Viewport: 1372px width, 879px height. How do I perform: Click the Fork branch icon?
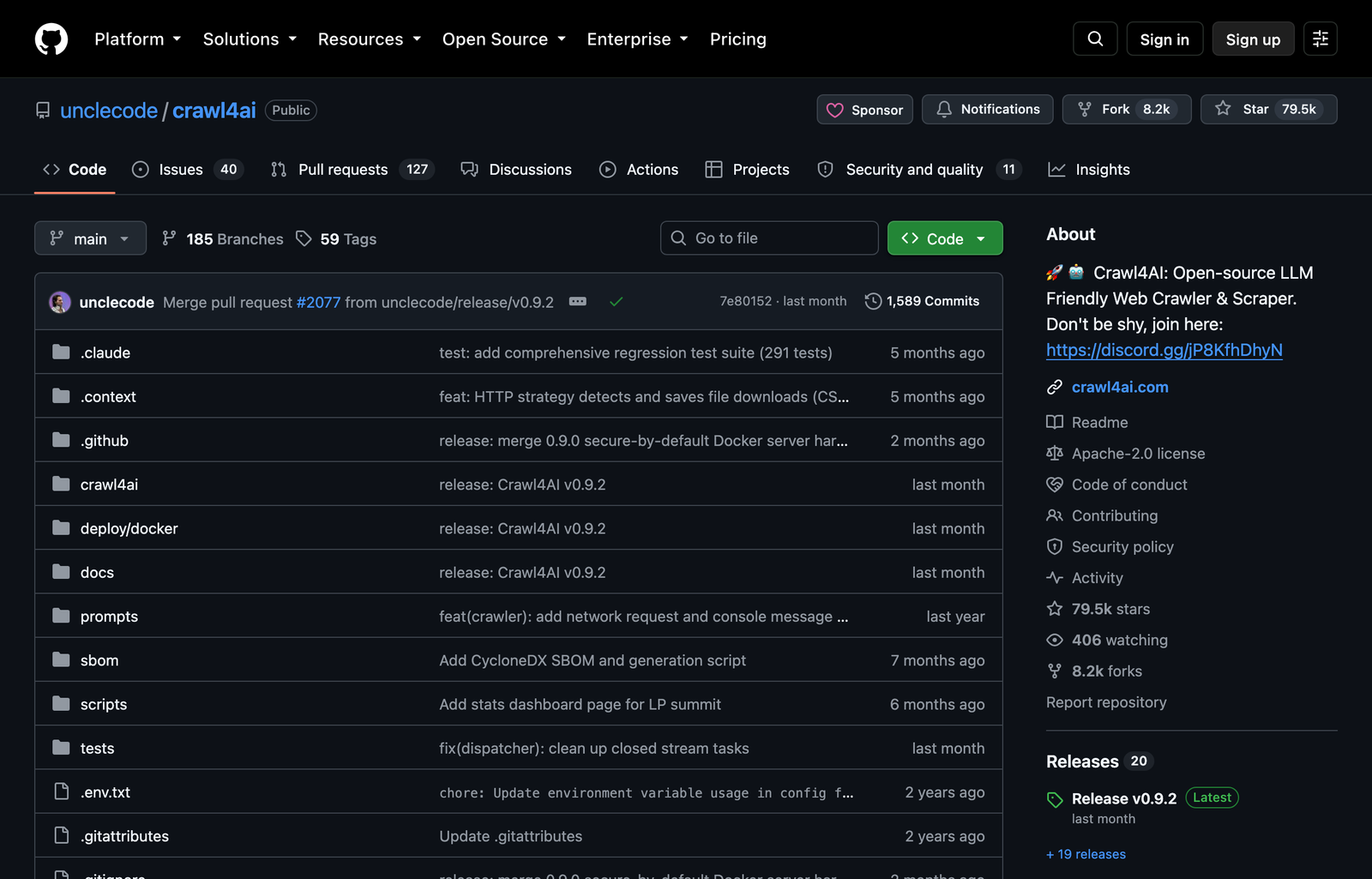coord(1085,109)
